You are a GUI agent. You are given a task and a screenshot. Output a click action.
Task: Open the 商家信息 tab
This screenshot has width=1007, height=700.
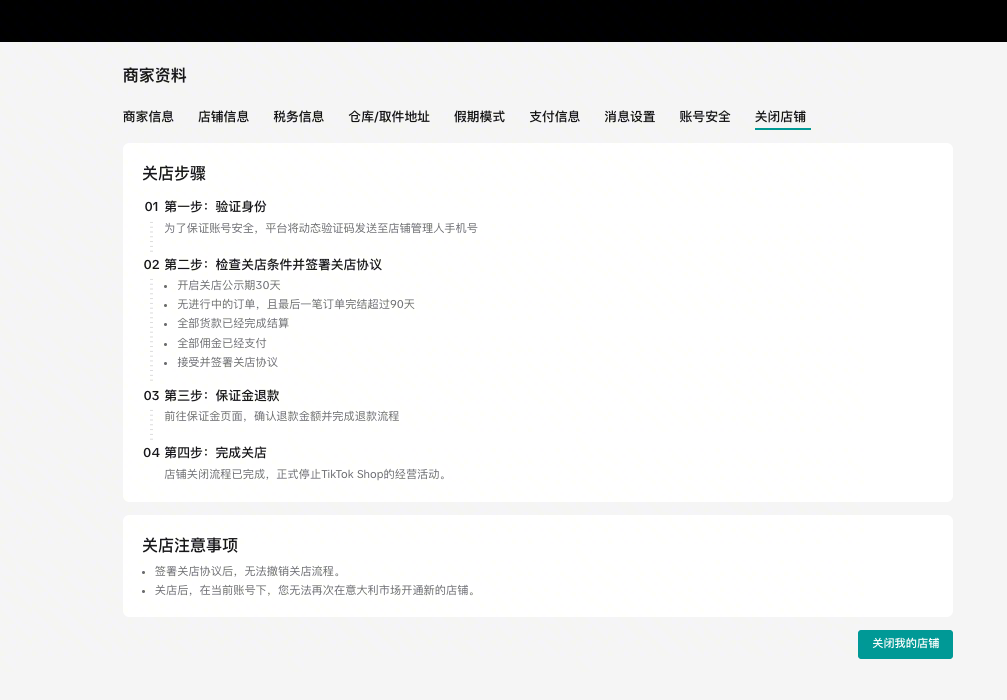pos(148,116)
